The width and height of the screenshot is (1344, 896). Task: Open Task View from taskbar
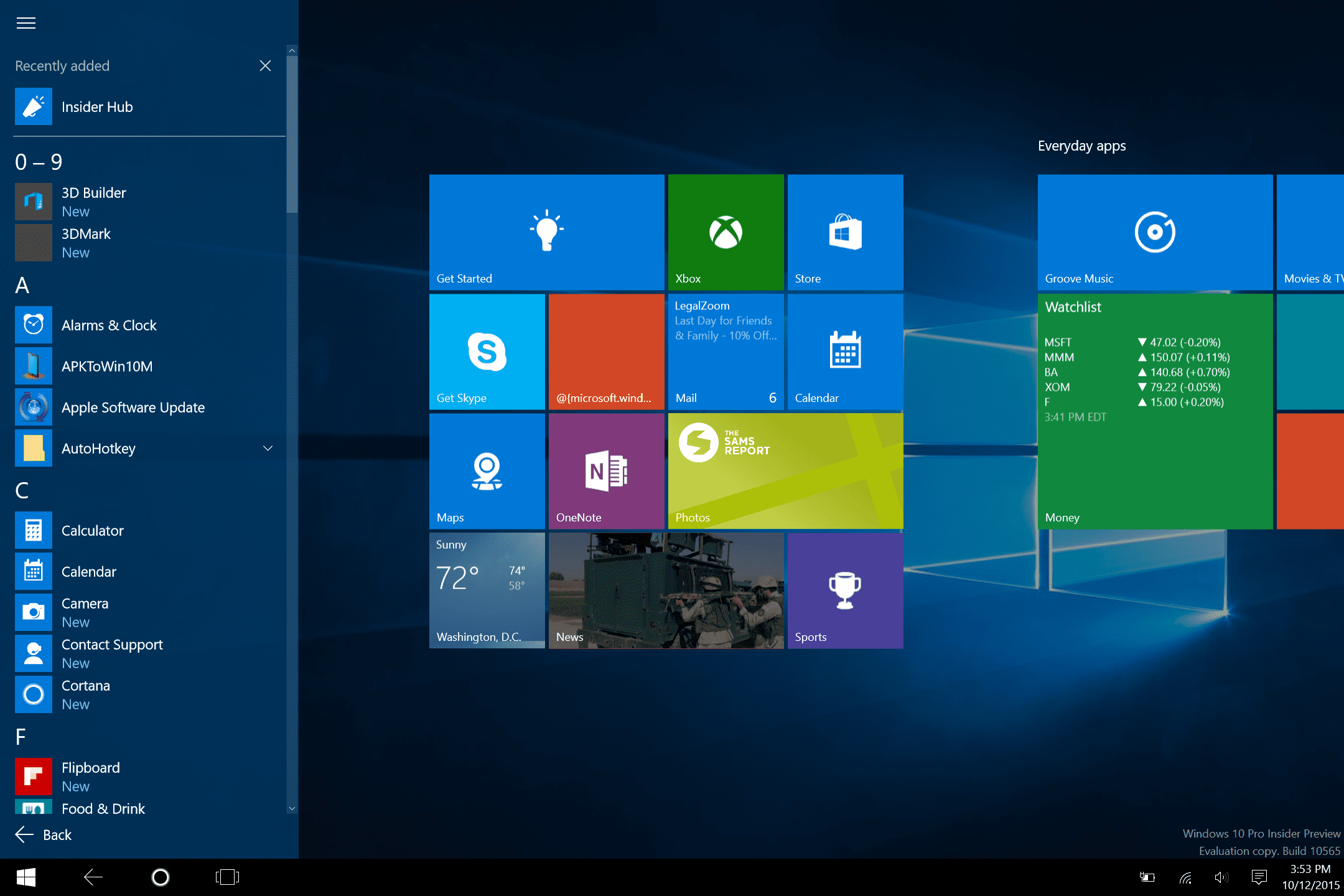pos(227,877)
